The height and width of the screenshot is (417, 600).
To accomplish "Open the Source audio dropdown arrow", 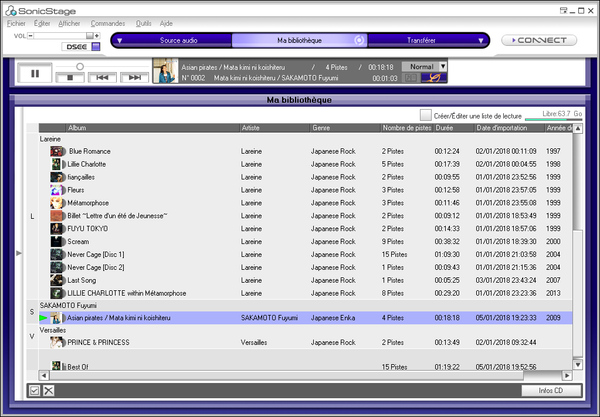I will [119, 41].
